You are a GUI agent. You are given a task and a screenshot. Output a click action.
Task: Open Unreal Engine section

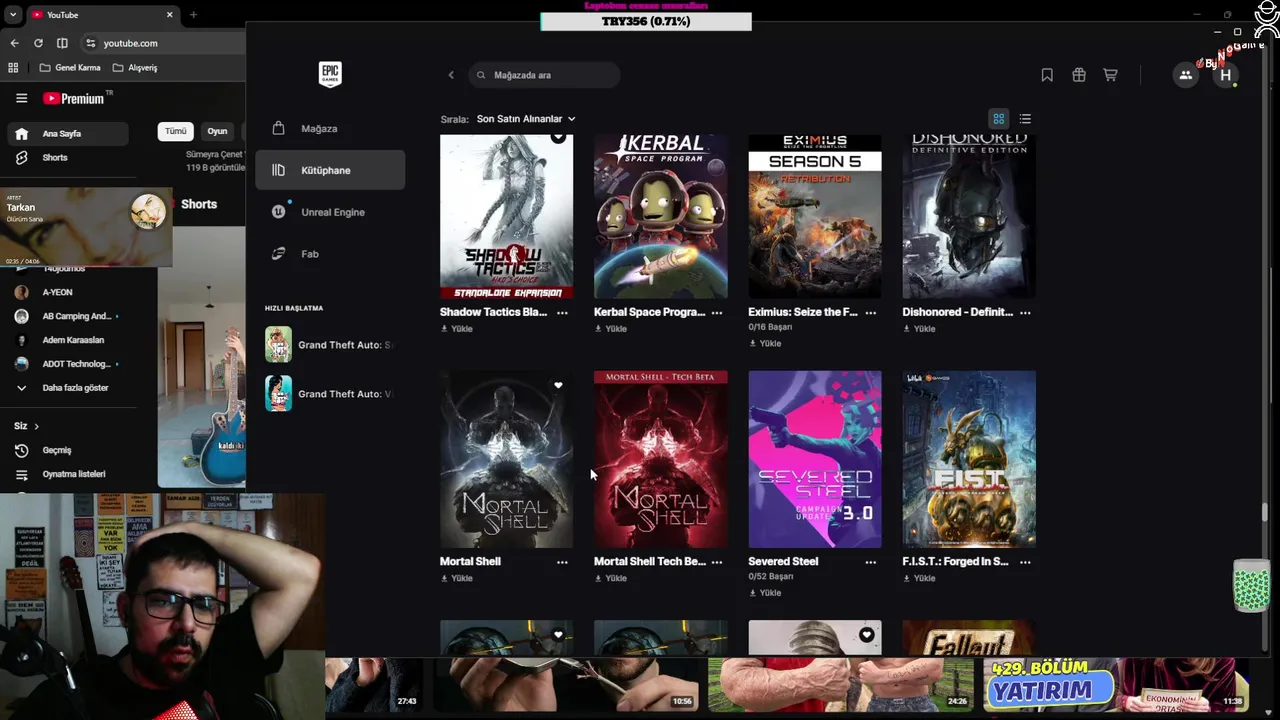(x=330, y=212)
